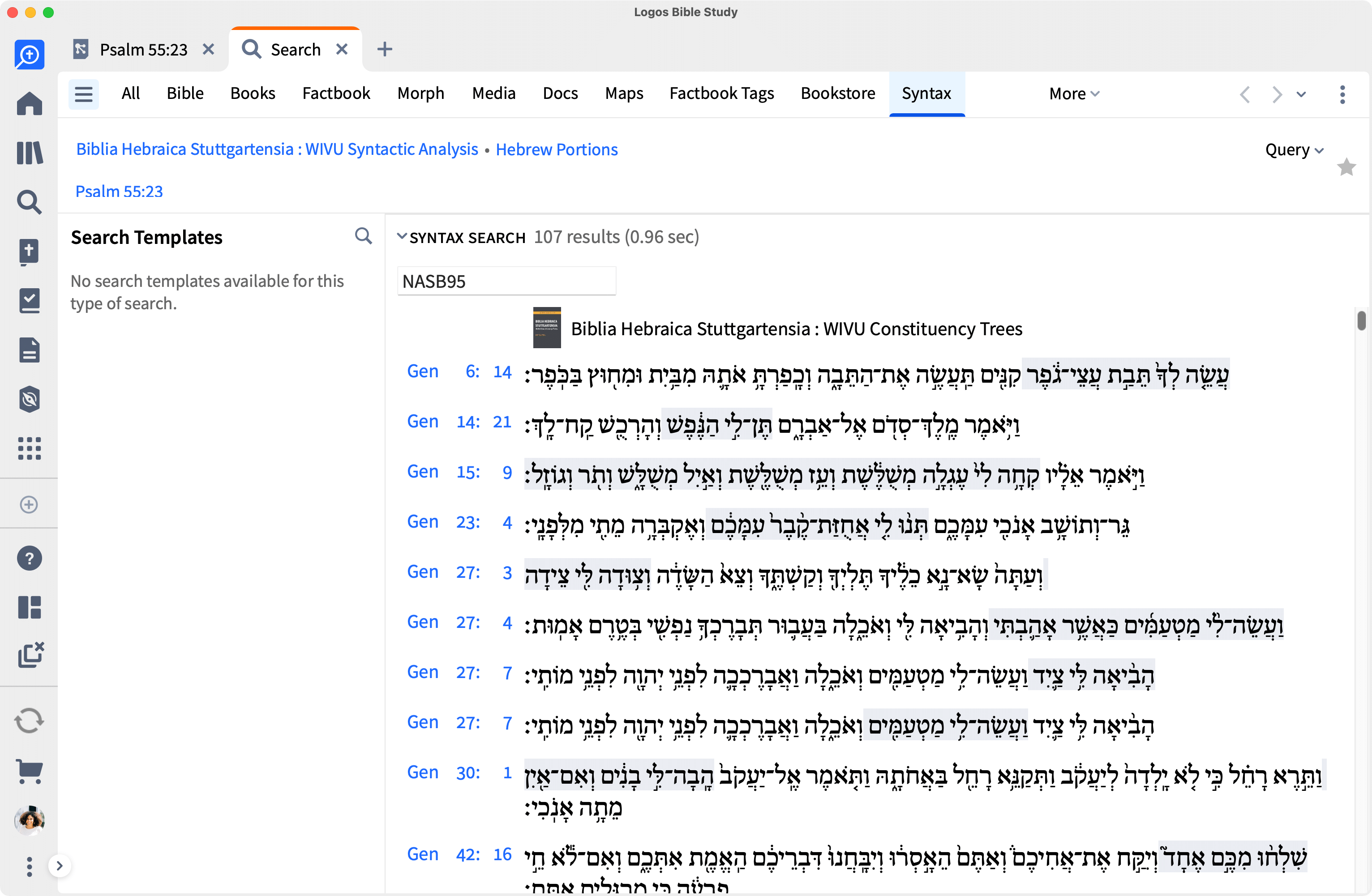
Task: Favorite this search with star icon
Action: tap(1346, 167)
